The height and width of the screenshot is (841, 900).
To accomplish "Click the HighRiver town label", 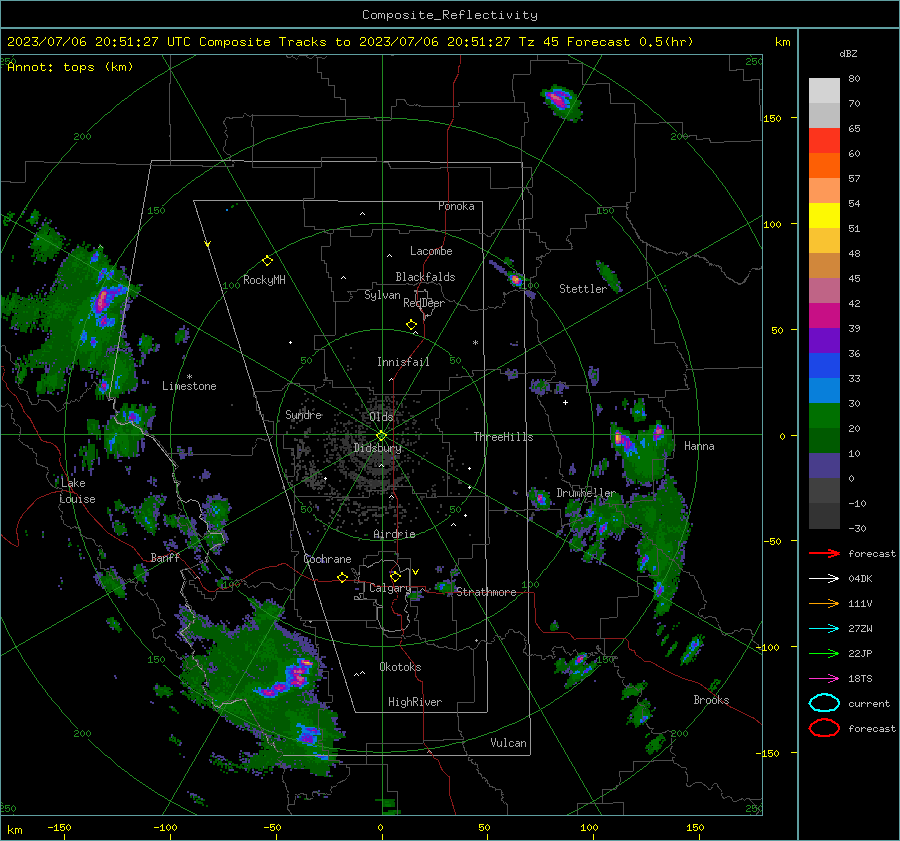I will pos(415,702).
